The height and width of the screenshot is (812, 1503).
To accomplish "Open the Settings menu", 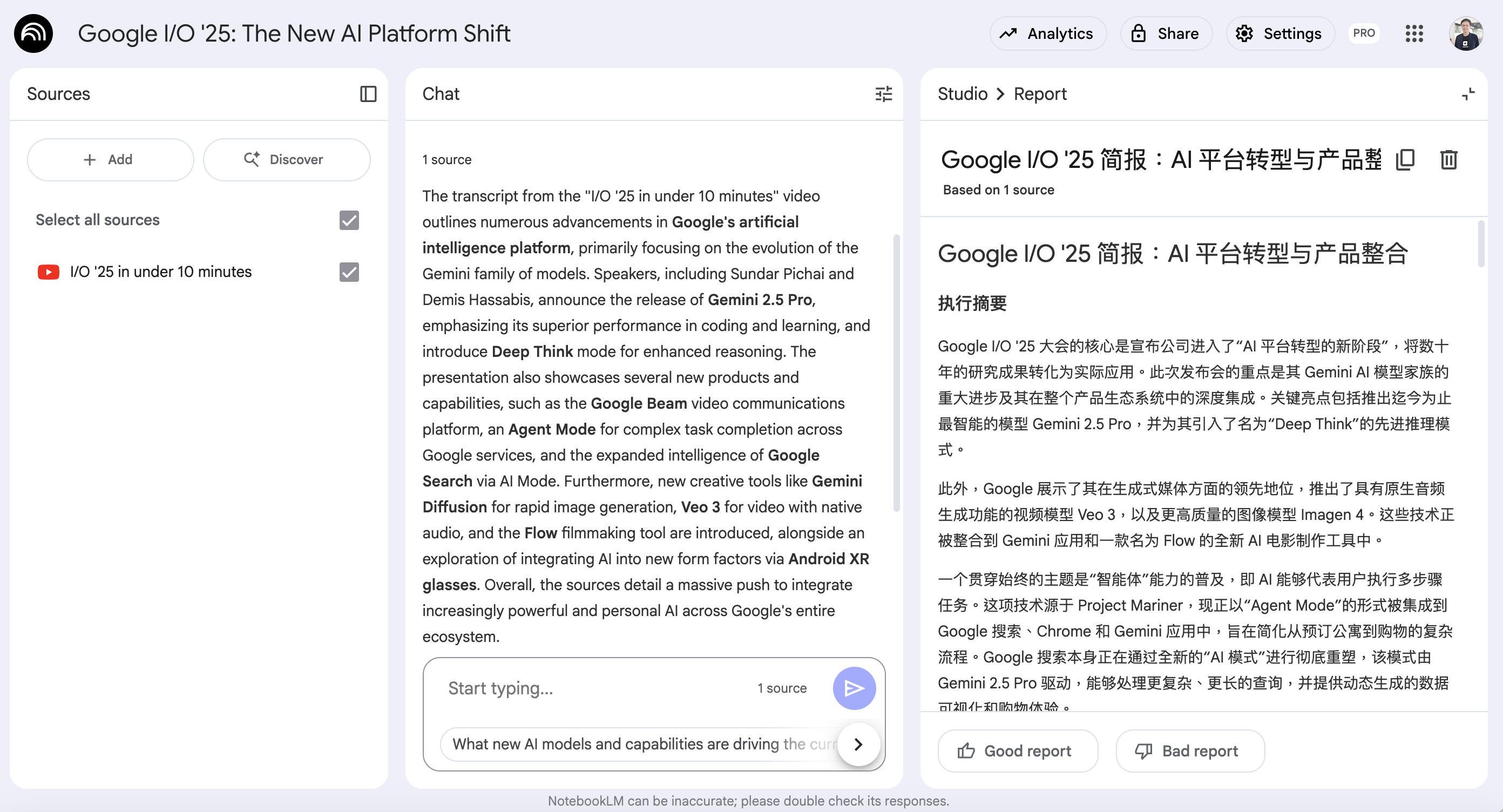I will tap(1279, 33).
